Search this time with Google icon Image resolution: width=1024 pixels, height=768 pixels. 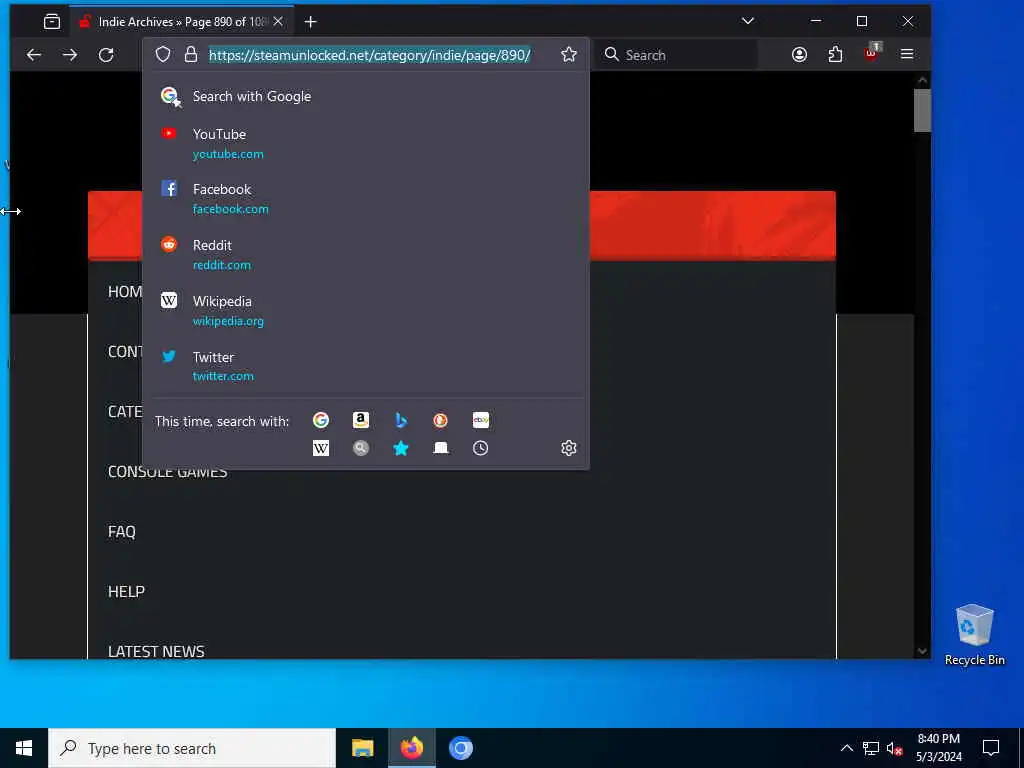[321, 420]
